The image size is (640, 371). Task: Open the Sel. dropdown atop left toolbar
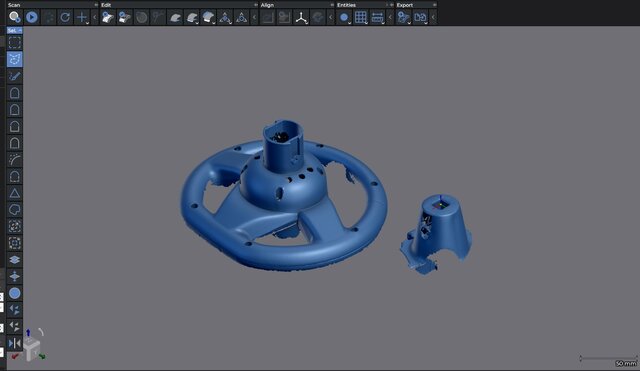[14, 30]
